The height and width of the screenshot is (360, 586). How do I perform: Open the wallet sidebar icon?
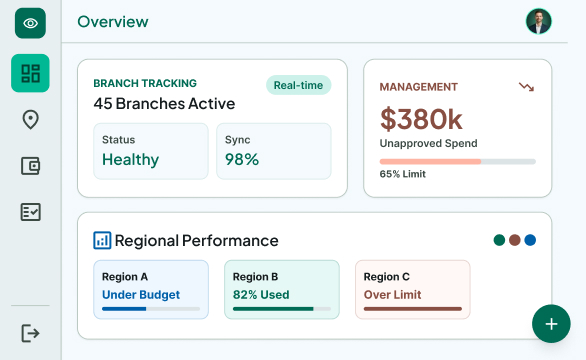click(30, 166)
